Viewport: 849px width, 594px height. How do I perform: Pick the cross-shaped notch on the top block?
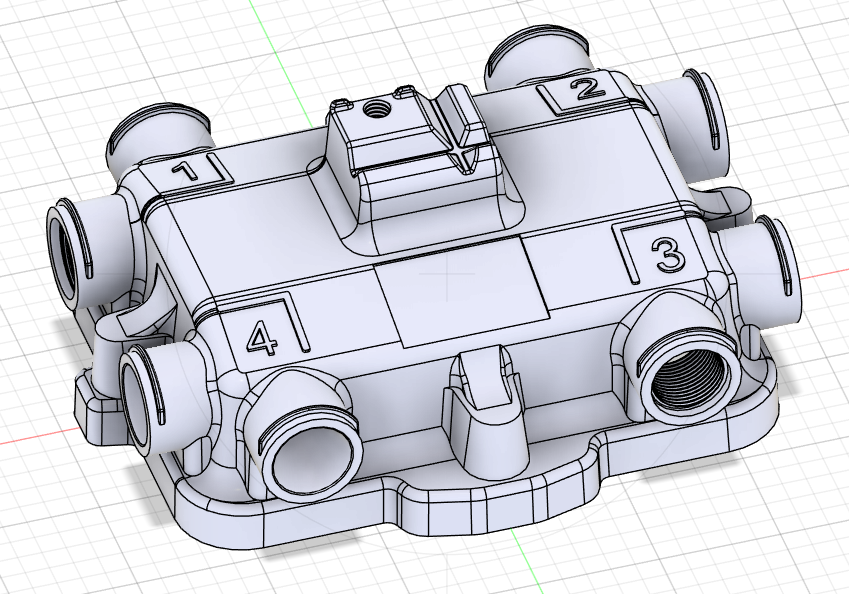pos(462,153)
